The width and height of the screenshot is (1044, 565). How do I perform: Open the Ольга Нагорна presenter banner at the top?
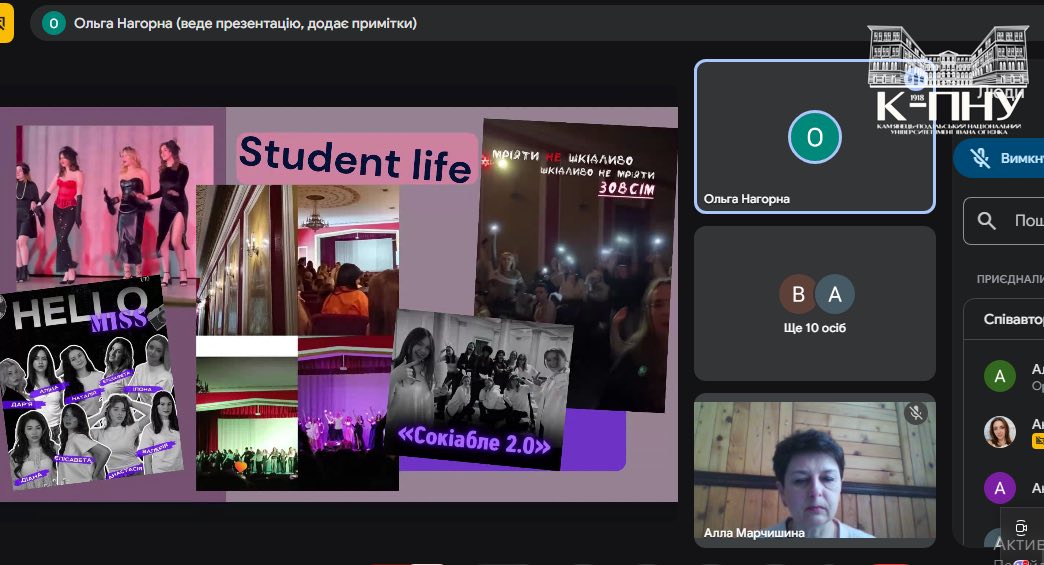tap(245, 23)
